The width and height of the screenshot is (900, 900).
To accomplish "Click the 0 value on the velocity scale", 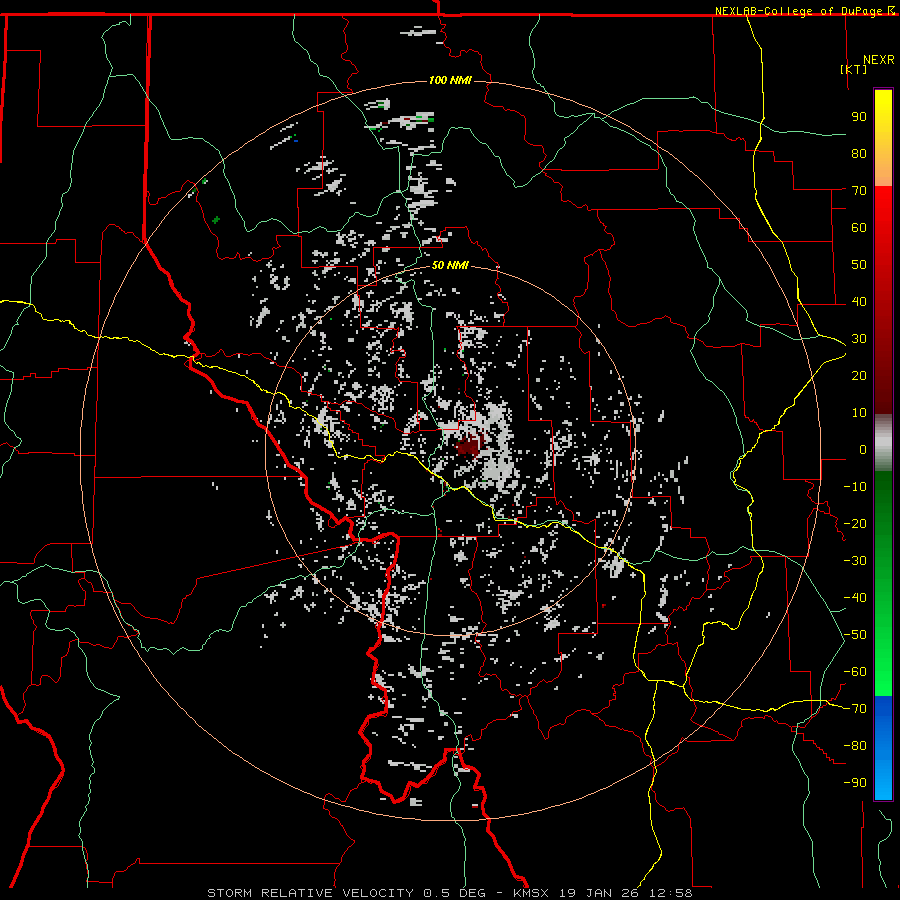I will (863, 450).
